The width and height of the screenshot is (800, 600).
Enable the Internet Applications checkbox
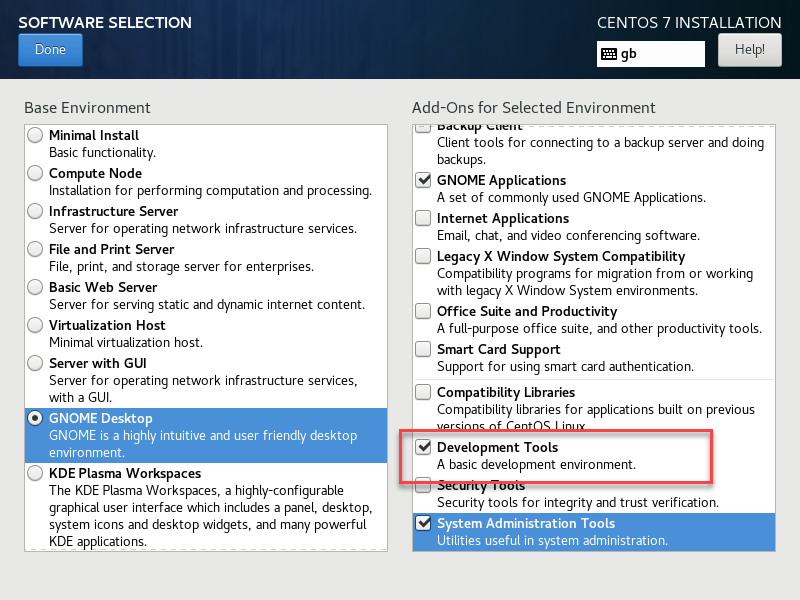pyautogui.click(x=423, y=218)
